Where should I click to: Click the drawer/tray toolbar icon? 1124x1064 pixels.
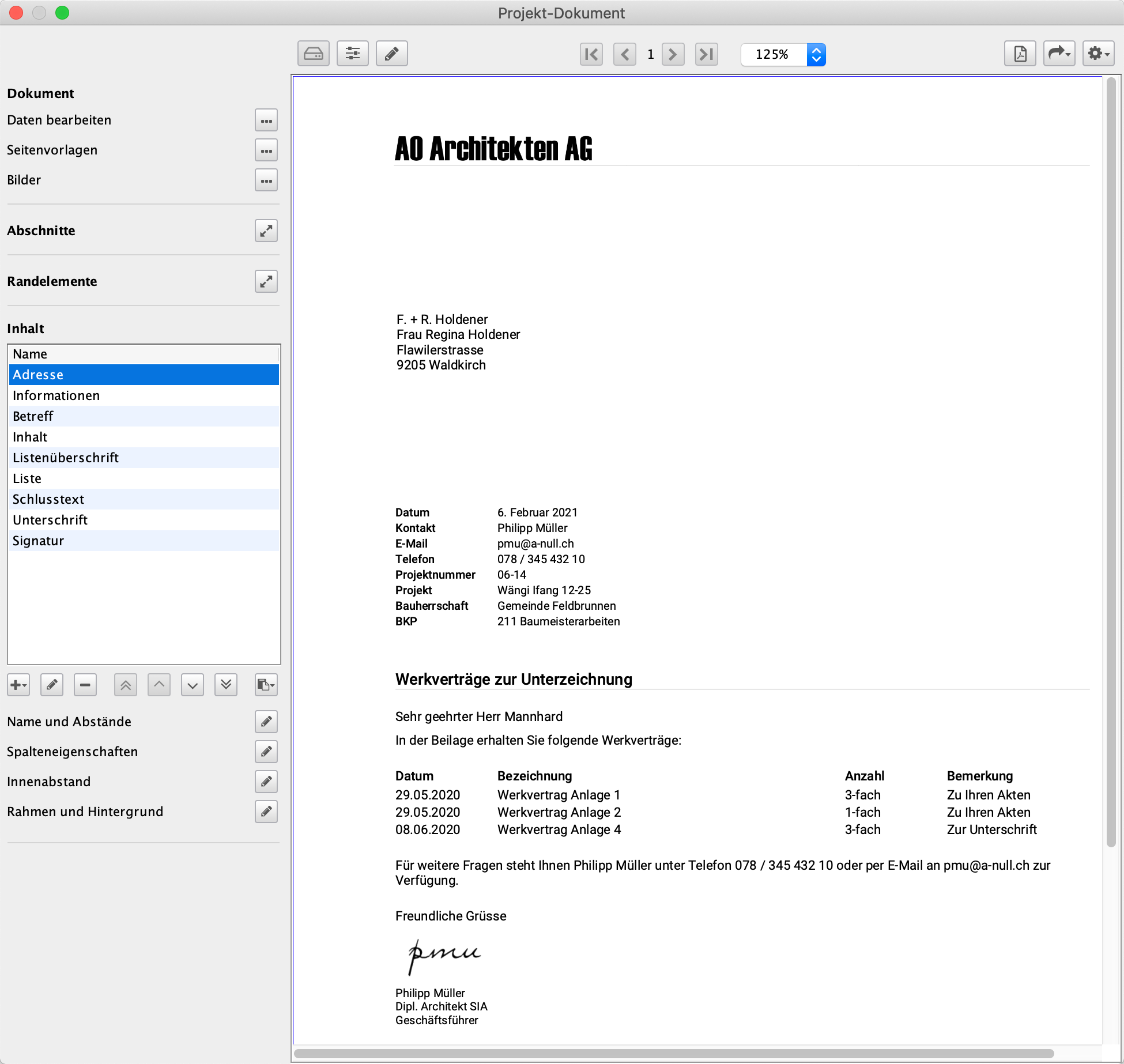[314, 54]
